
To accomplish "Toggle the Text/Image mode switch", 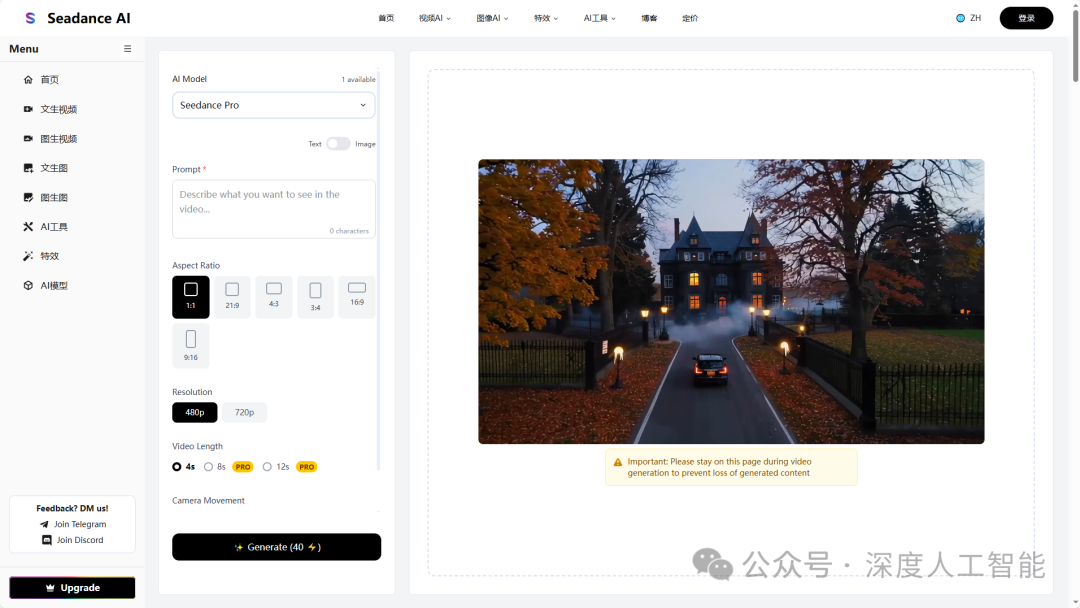I will click(x=338, y=144).
